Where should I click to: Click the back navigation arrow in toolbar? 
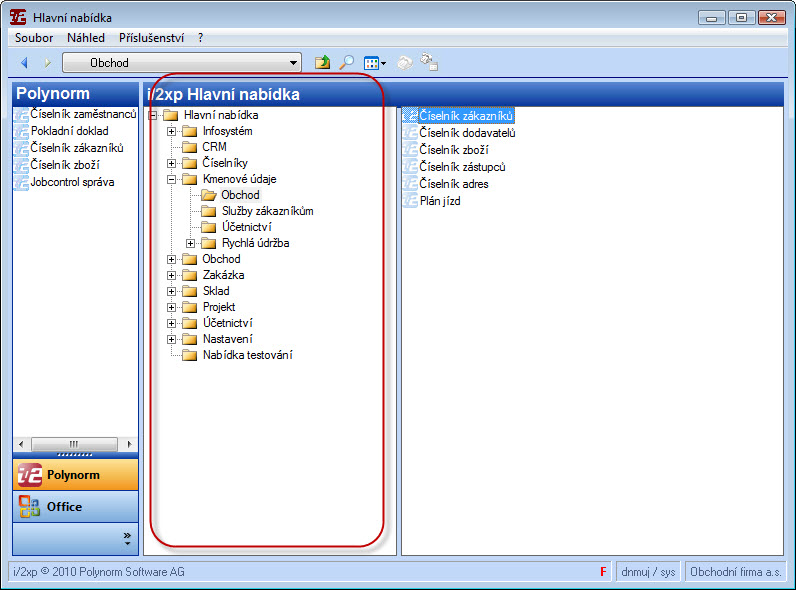(23, 62)
